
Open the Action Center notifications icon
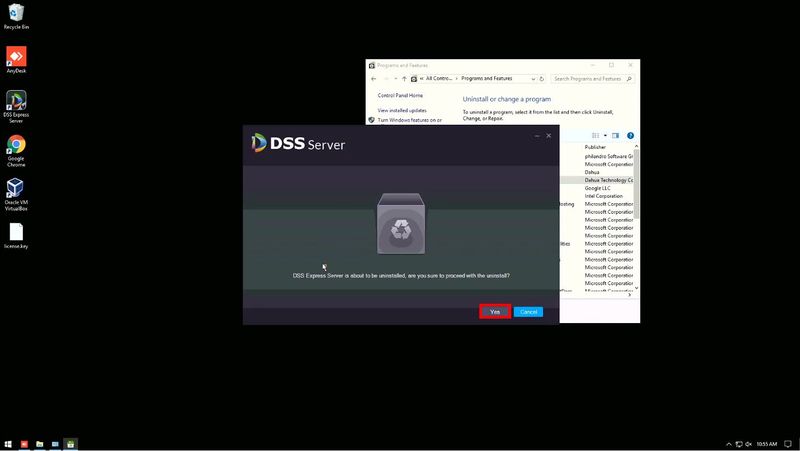(x=788, y=444)
